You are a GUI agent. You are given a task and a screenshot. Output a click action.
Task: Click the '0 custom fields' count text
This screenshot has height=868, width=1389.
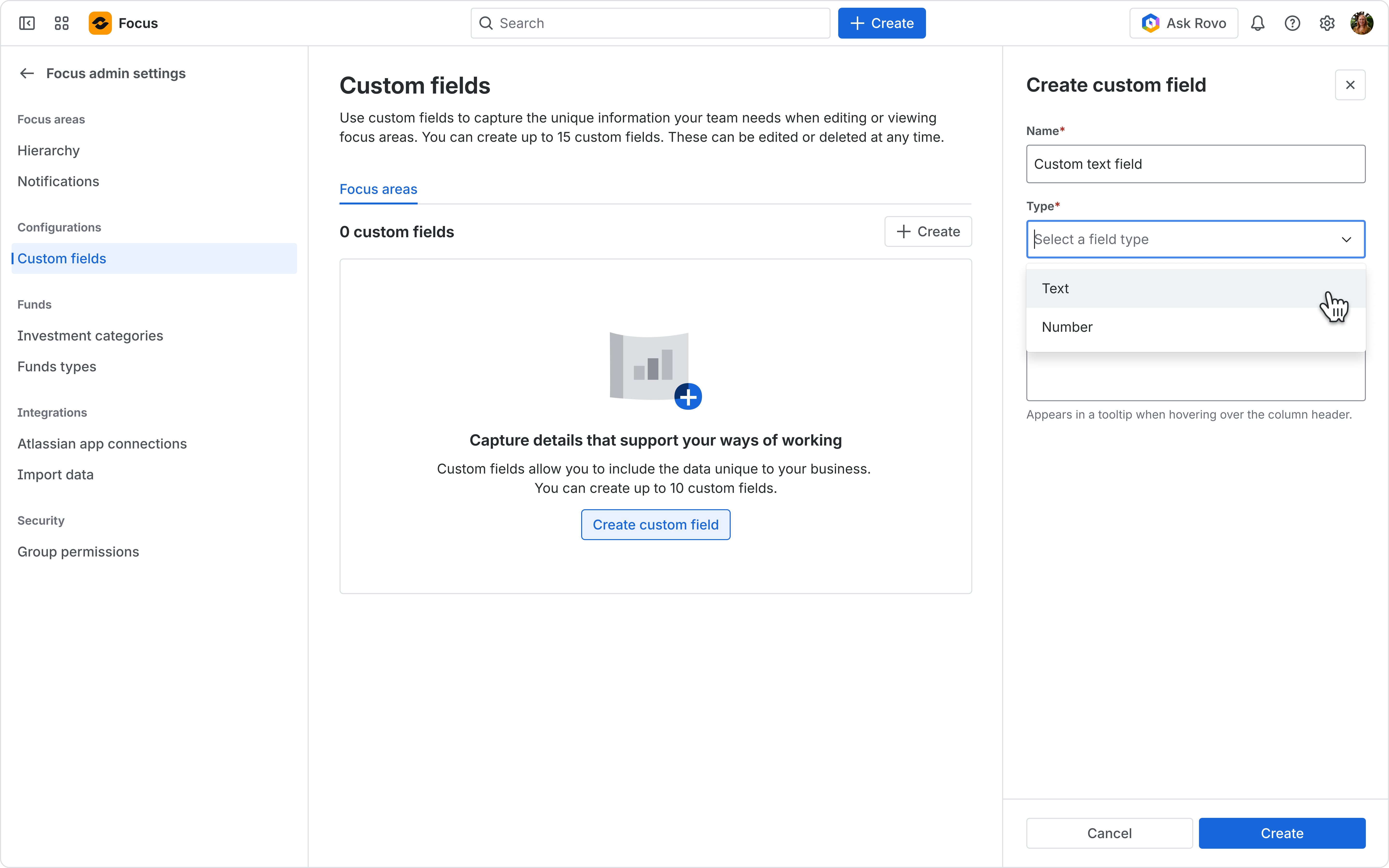397,232
